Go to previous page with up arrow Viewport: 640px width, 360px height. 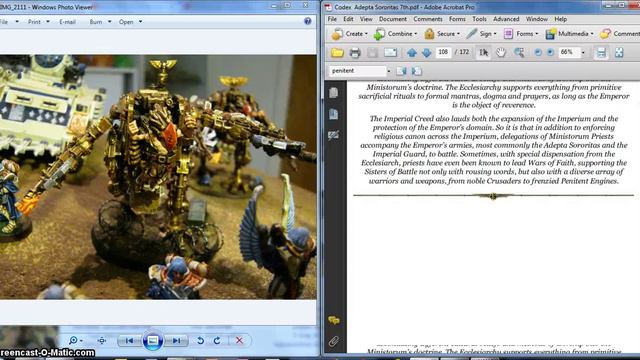(412, 53)
